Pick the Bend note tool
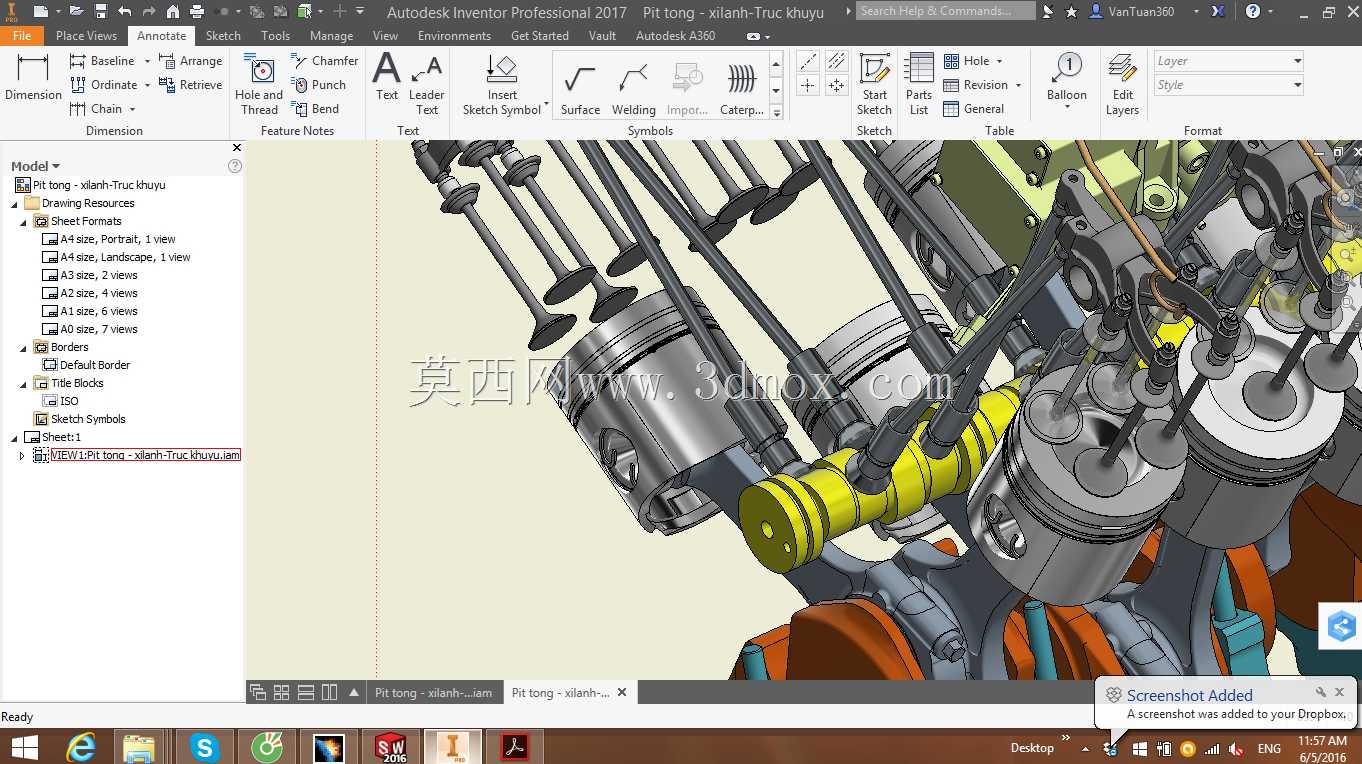 tap(315, 109)
